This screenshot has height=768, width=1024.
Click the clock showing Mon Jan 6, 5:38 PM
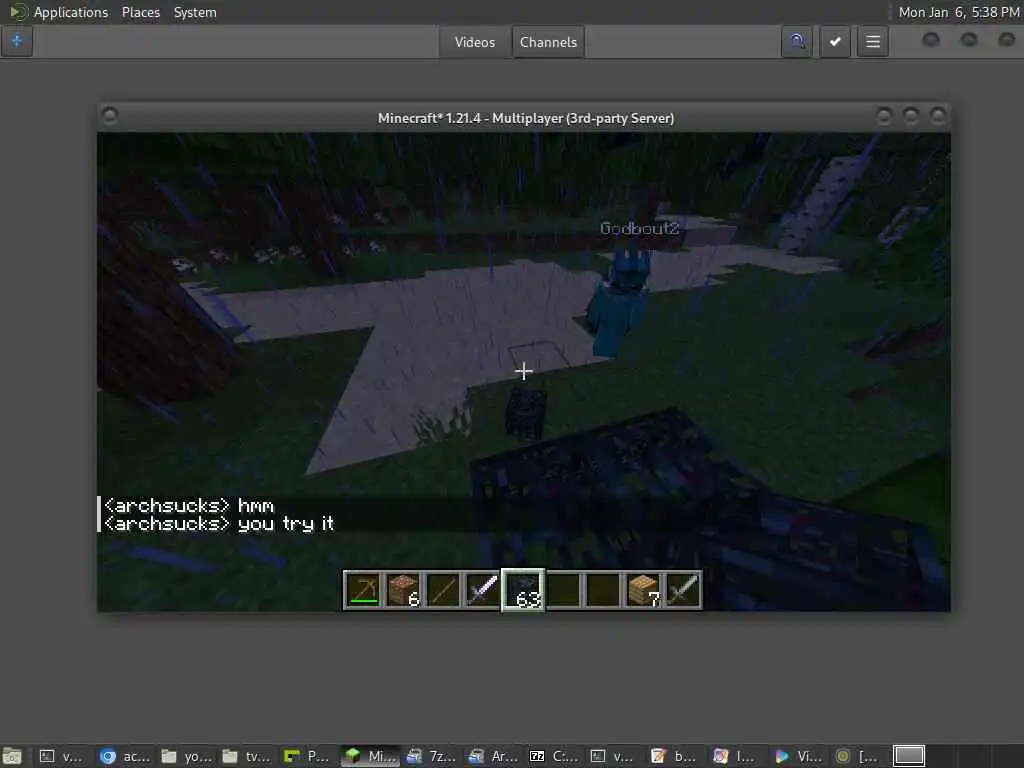point(958,12)
